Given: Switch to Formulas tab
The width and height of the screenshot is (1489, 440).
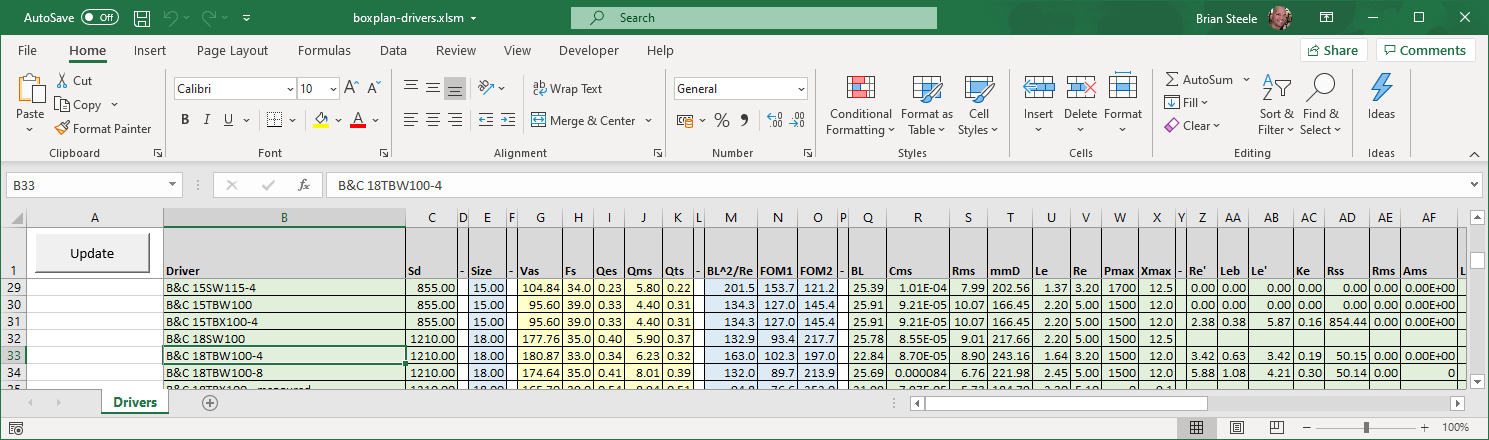Looking at the screenshot, I should [x=324, y=51].
